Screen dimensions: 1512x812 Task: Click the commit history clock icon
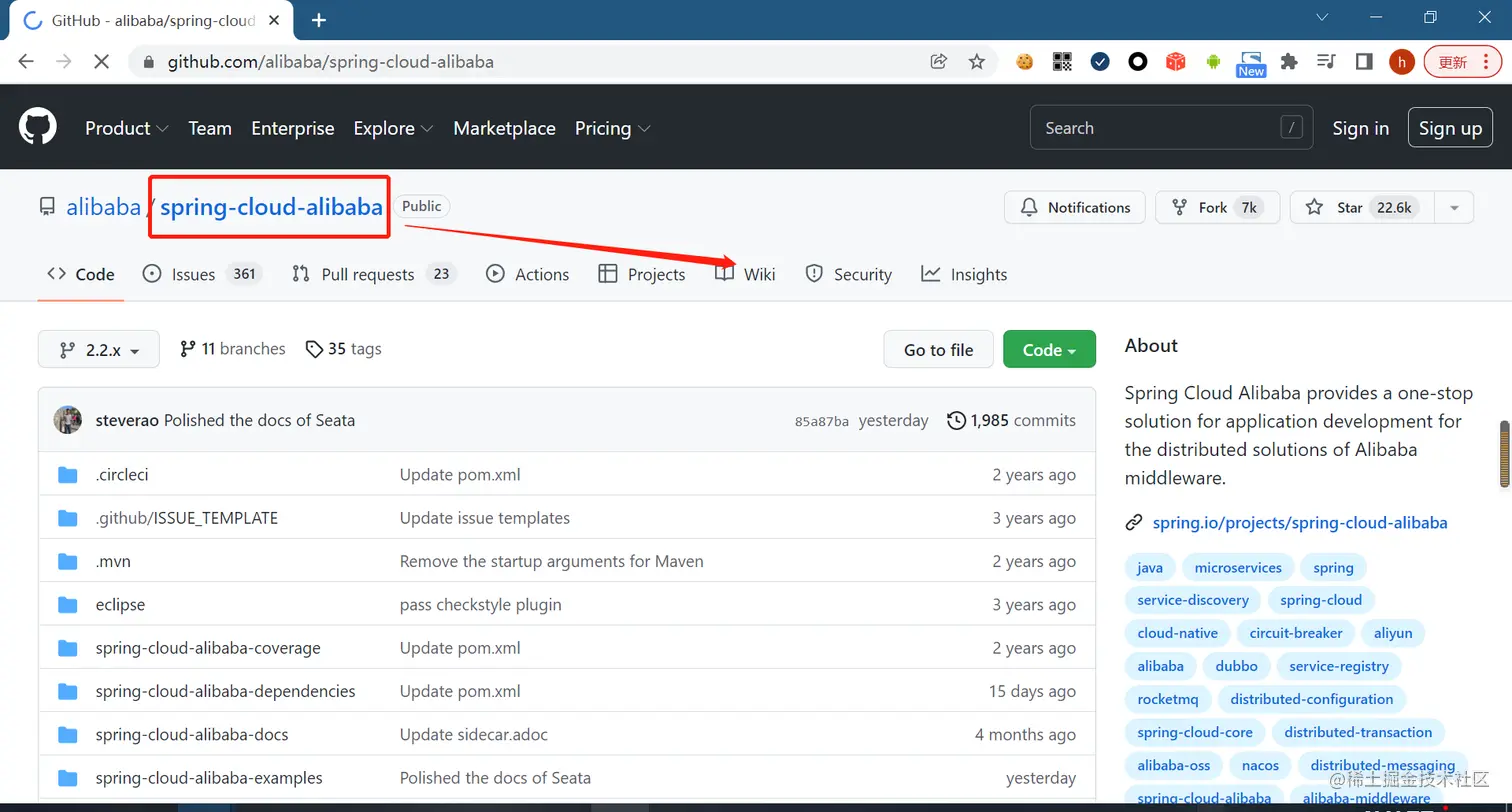(x=956, y=420)
